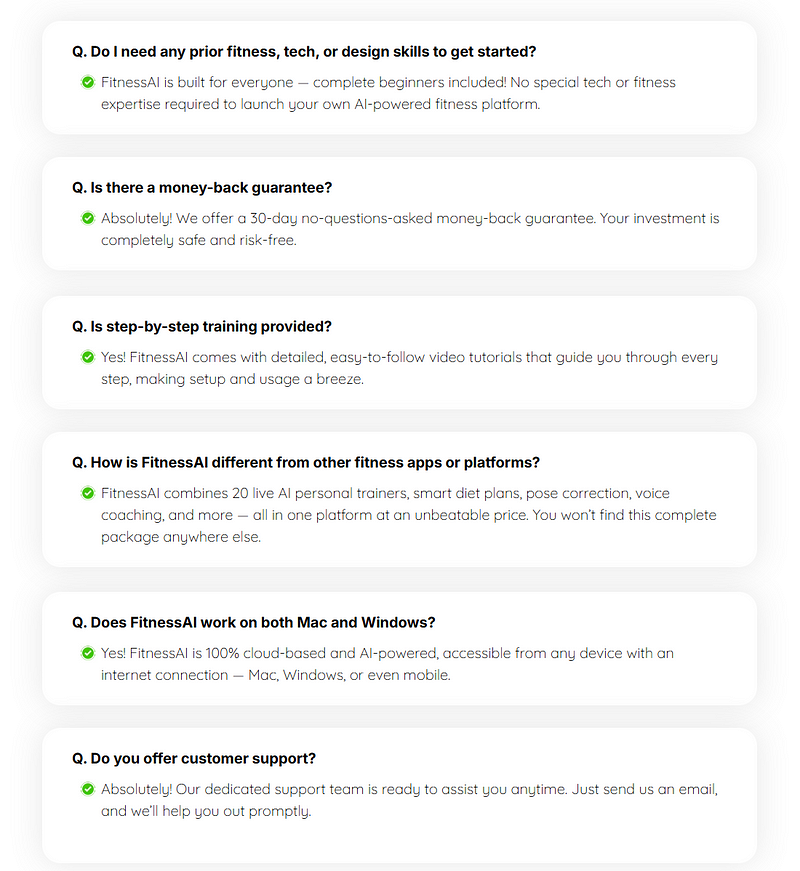Open the Mac and Windows question

(x=253, y=623)
